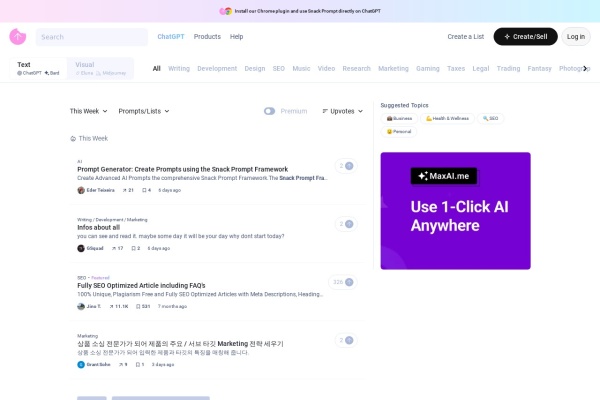This screenshot has width=600, height=400.
Task: Select the SEO suggested topic chip
Action: tap(490, 119)
